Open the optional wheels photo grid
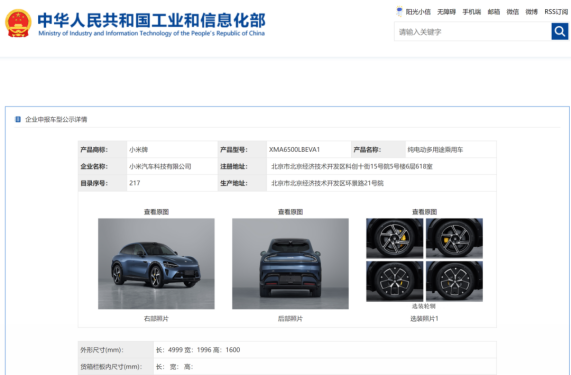This screenshot has height=375, width=571. pos(424,260)
